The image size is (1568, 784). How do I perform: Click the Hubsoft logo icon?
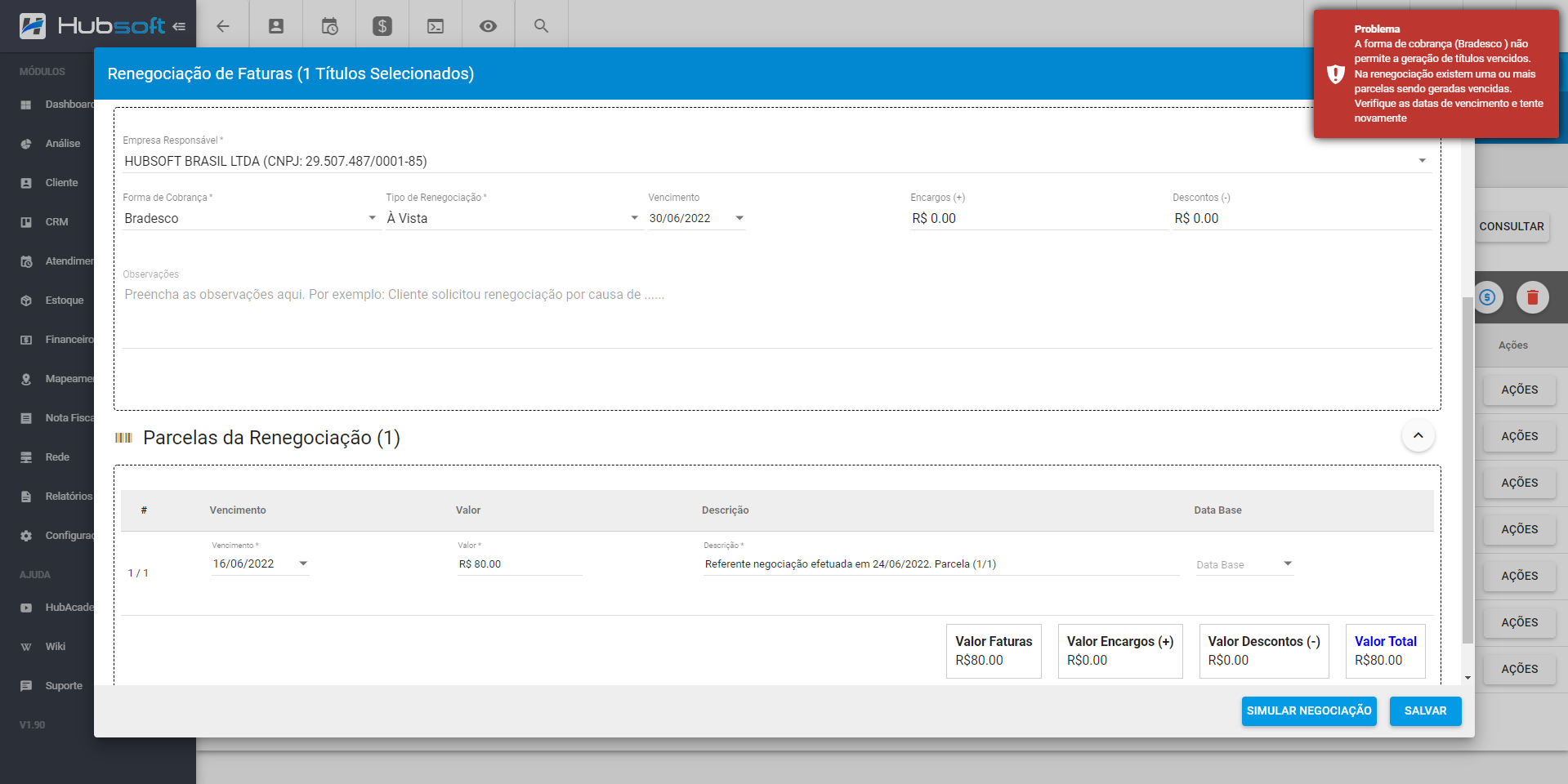(33, 26)
